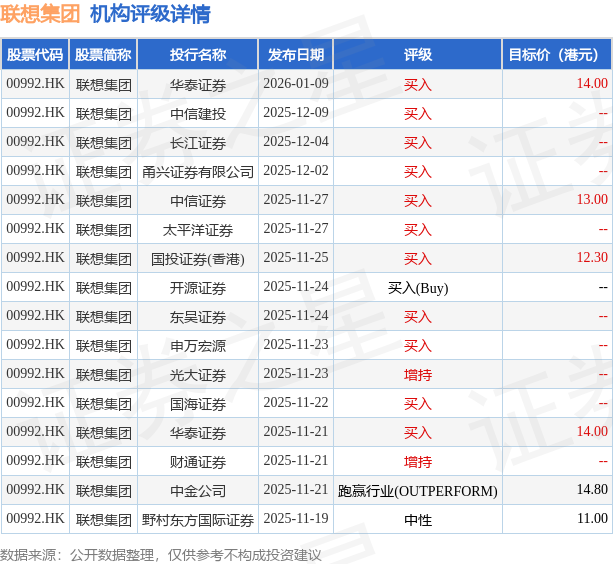Select the 光大证券 cell
Image resolution: width=613 pixels, height=564 pixels.
point(198,374)
